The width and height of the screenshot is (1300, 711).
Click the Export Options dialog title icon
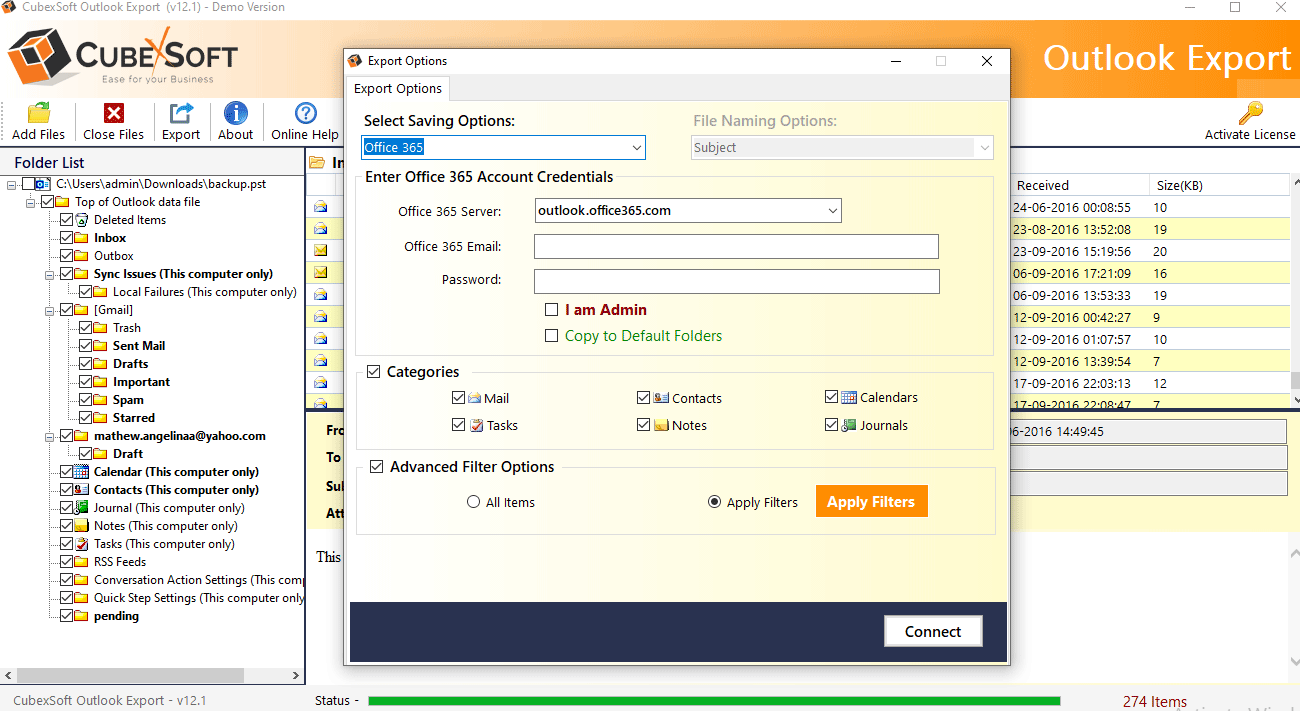pyautogui.click(x=356, y=61)
